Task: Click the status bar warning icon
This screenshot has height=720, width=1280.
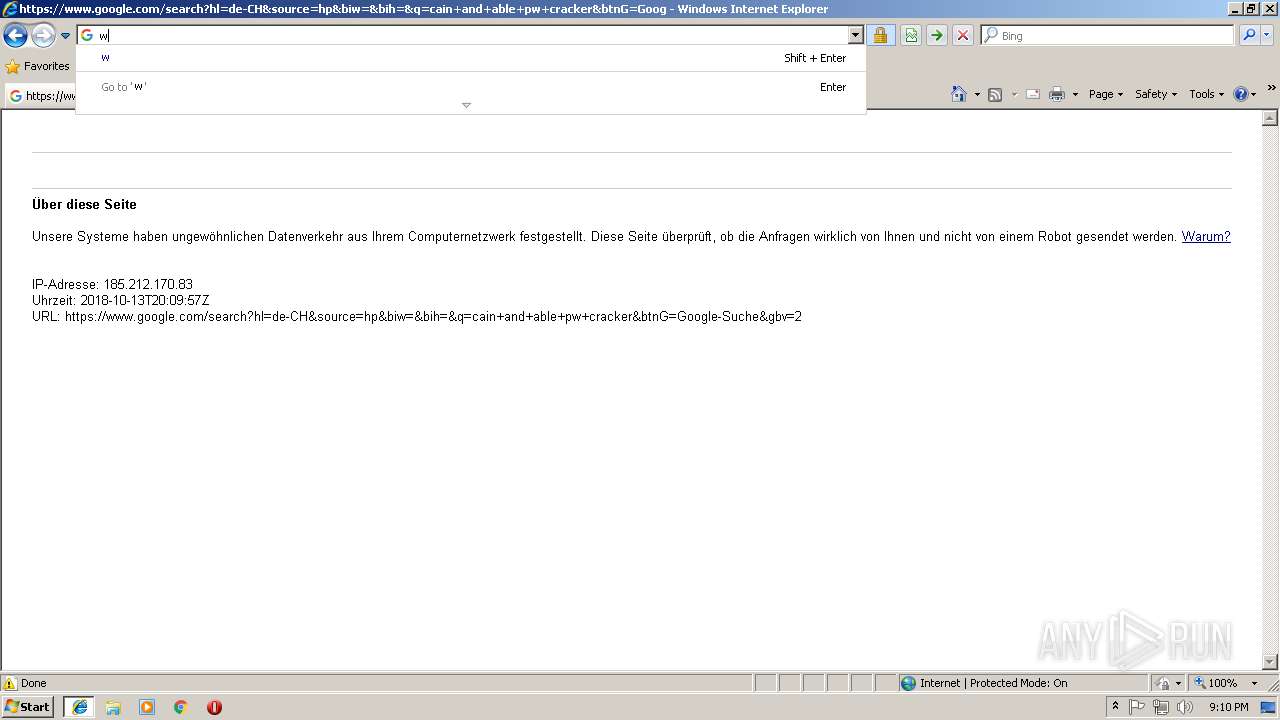Action: click(10, 683)
